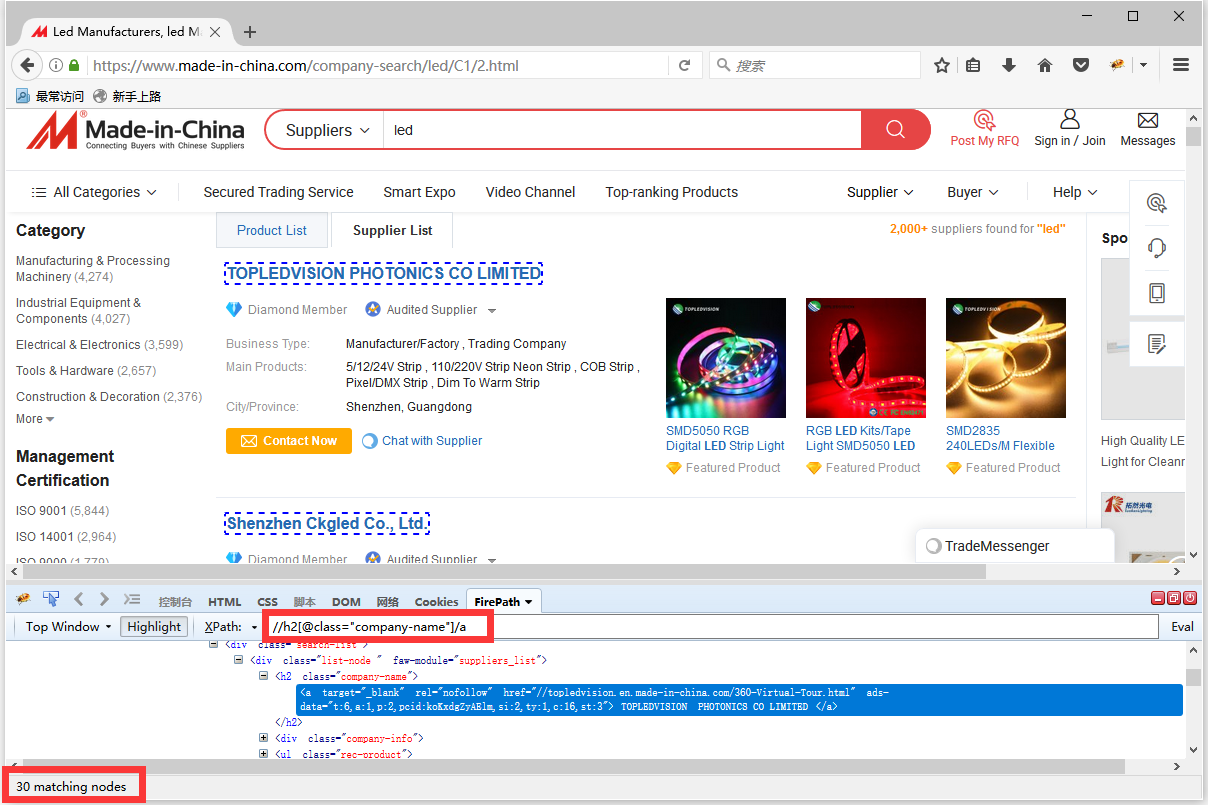Screen dimensions: 1208x805
Task: Expand TOPLEDVISION Audited Supplier dropdown arrow
Action: coord(492,311)
